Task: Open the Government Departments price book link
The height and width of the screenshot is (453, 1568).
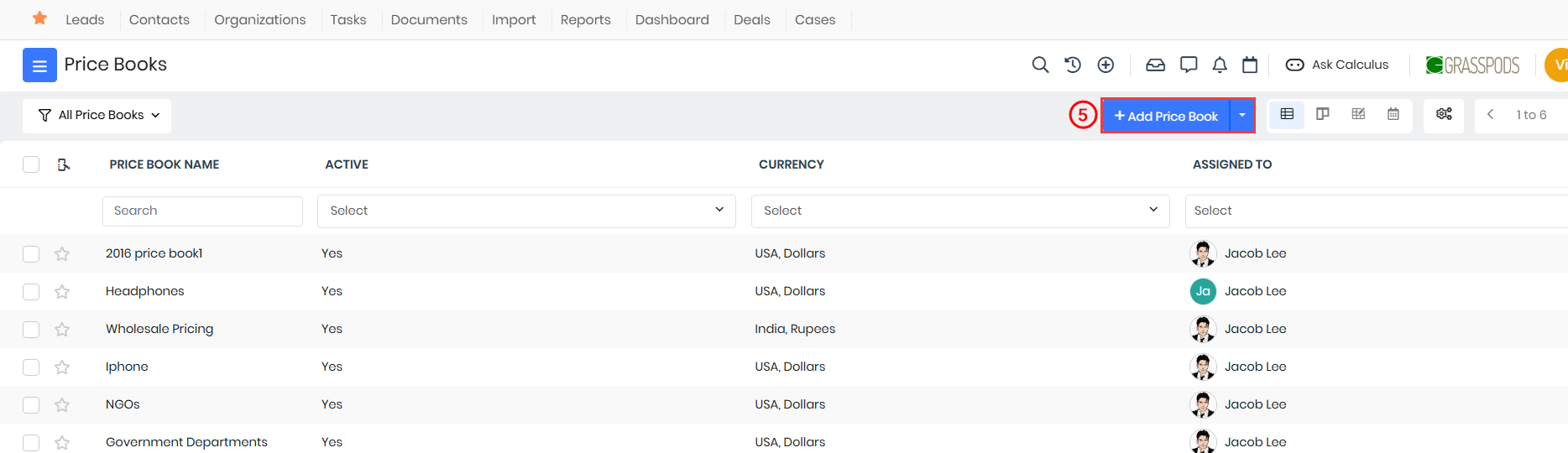Action: pos(186,442)
